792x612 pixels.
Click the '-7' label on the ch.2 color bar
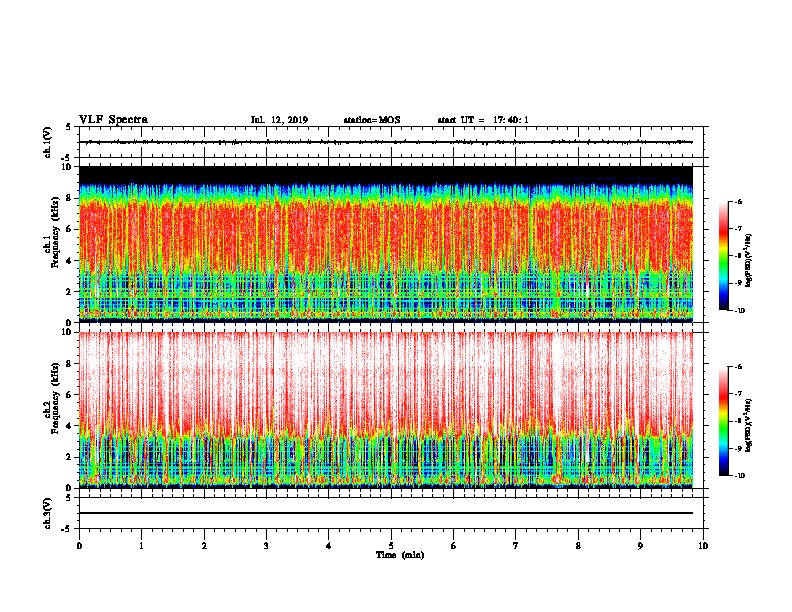click(738, 394)
